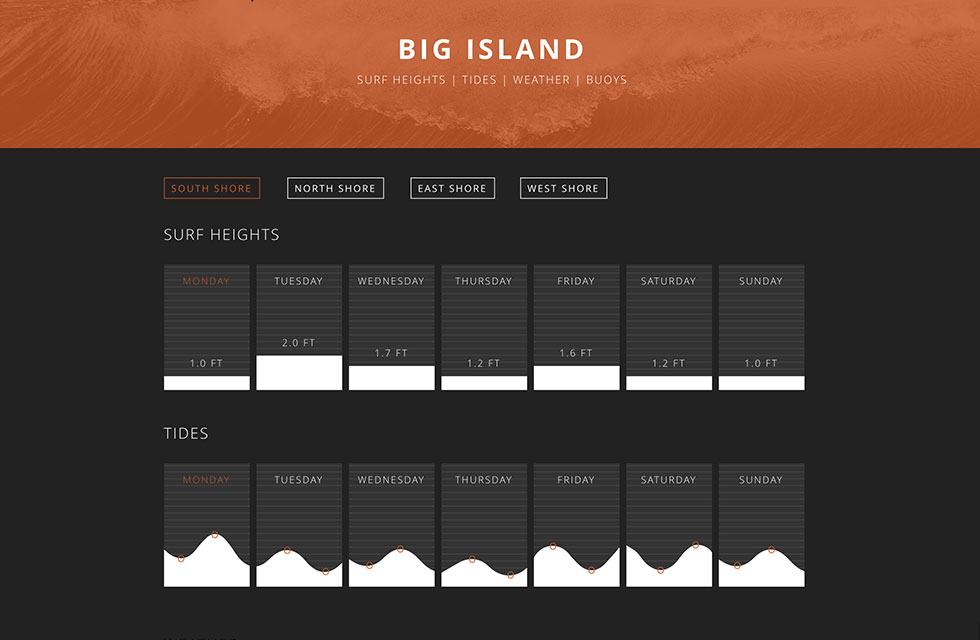Click the SURF HEIGHTS section heading
980x640 pixels.
point(221,234)
